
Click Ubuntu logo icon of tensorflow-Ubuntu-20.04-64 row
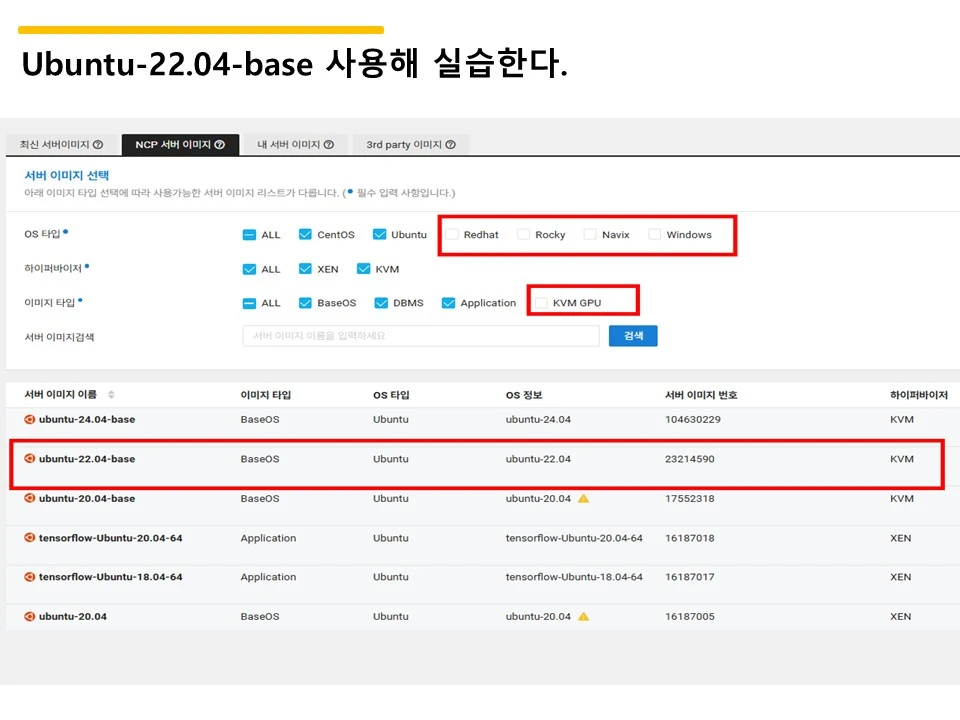coord(29,538)
